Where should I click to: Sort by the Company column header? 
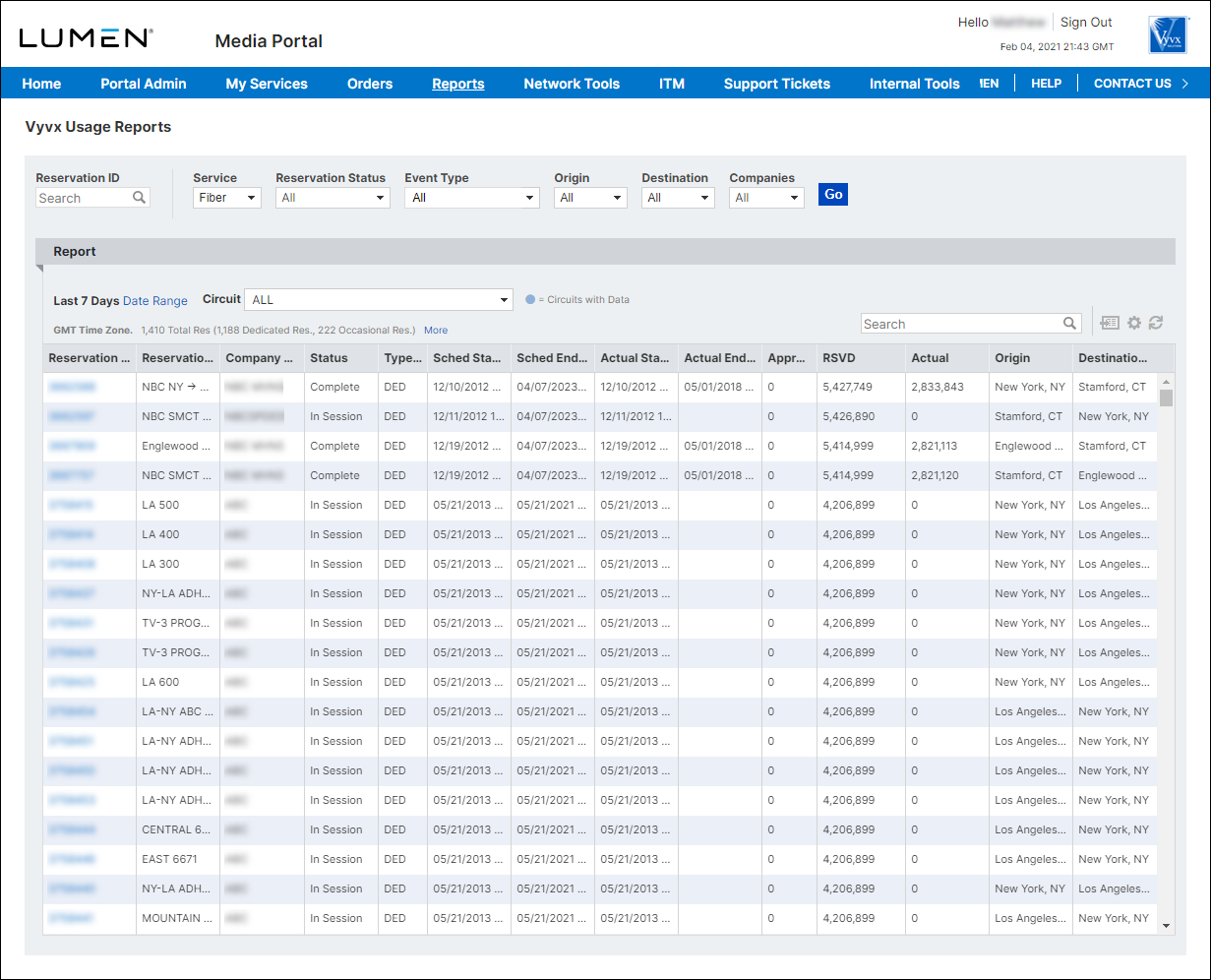tap(262, 358)
